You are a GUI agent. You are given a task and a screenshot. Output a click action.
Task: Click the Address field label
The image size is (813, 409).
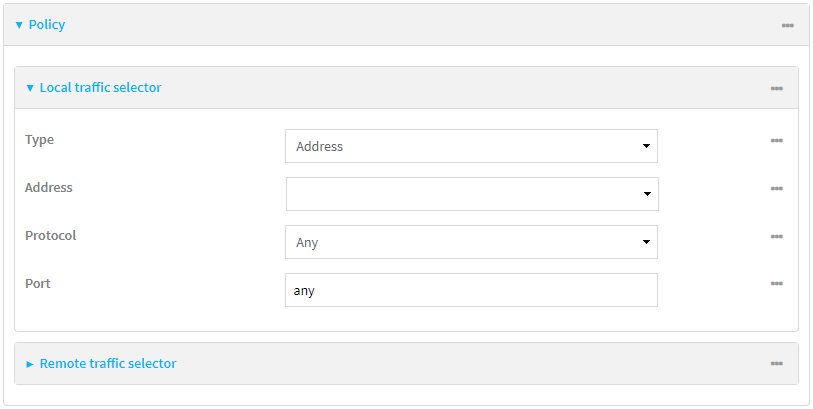point(49,188)
